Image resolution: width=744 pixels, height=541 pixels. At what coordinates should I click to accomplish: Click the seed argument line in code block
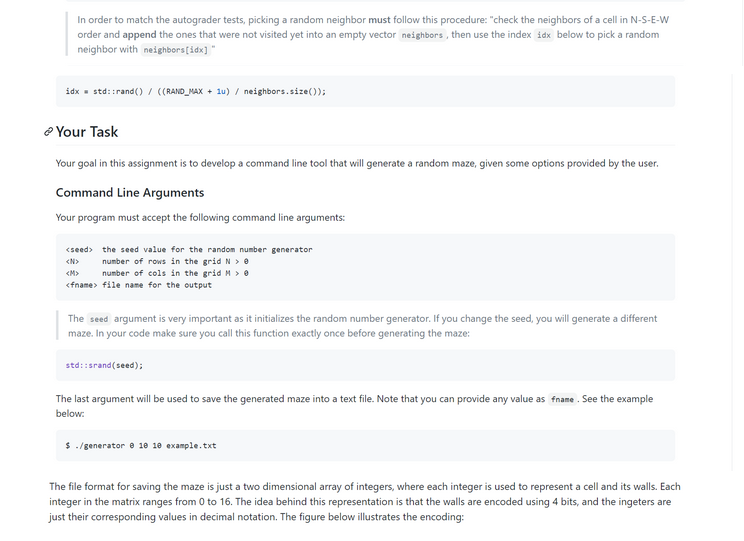[189, 250]
